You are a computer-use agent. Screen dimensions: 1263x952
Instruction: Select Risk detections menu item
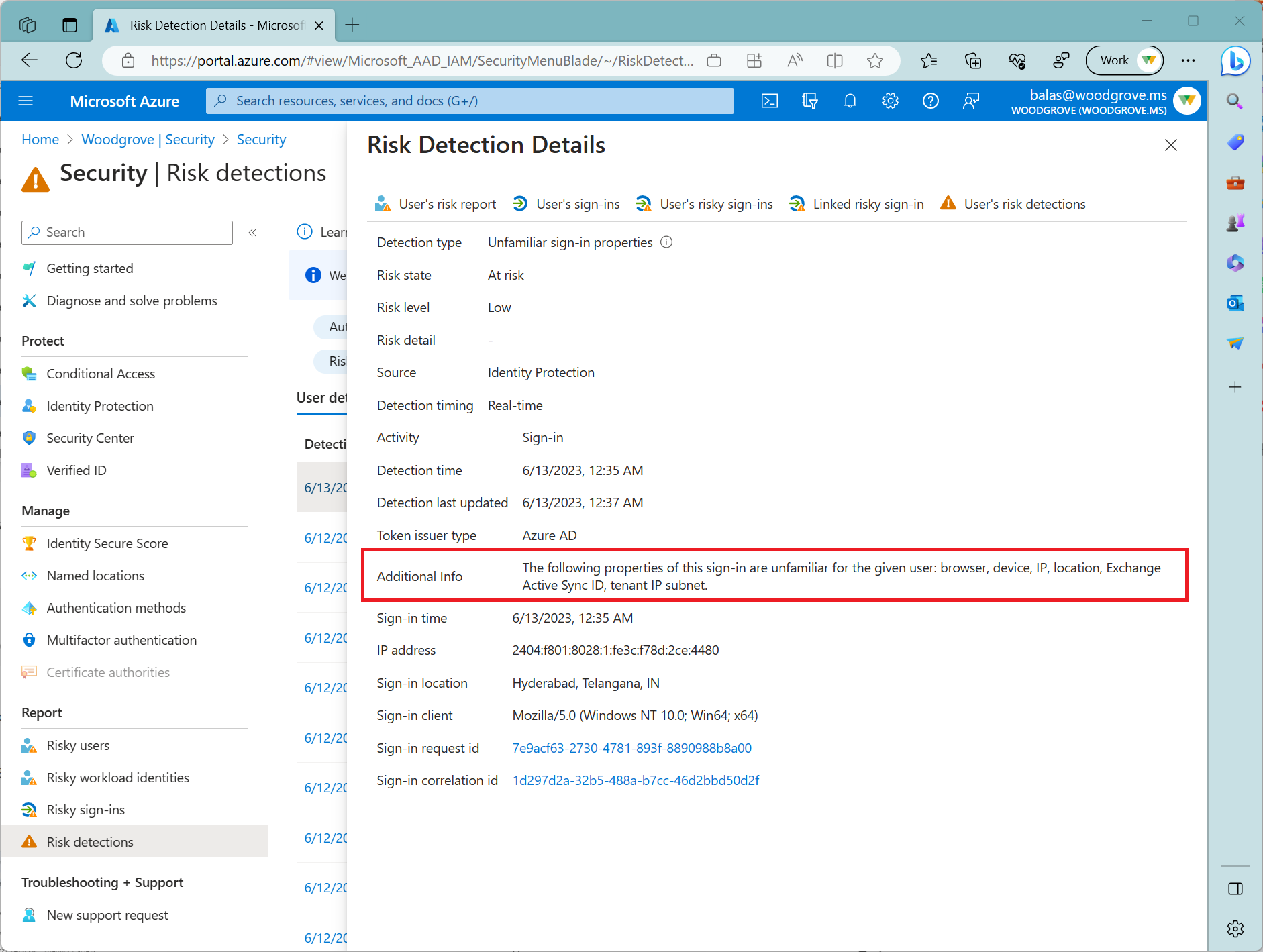tap(134, 842)
